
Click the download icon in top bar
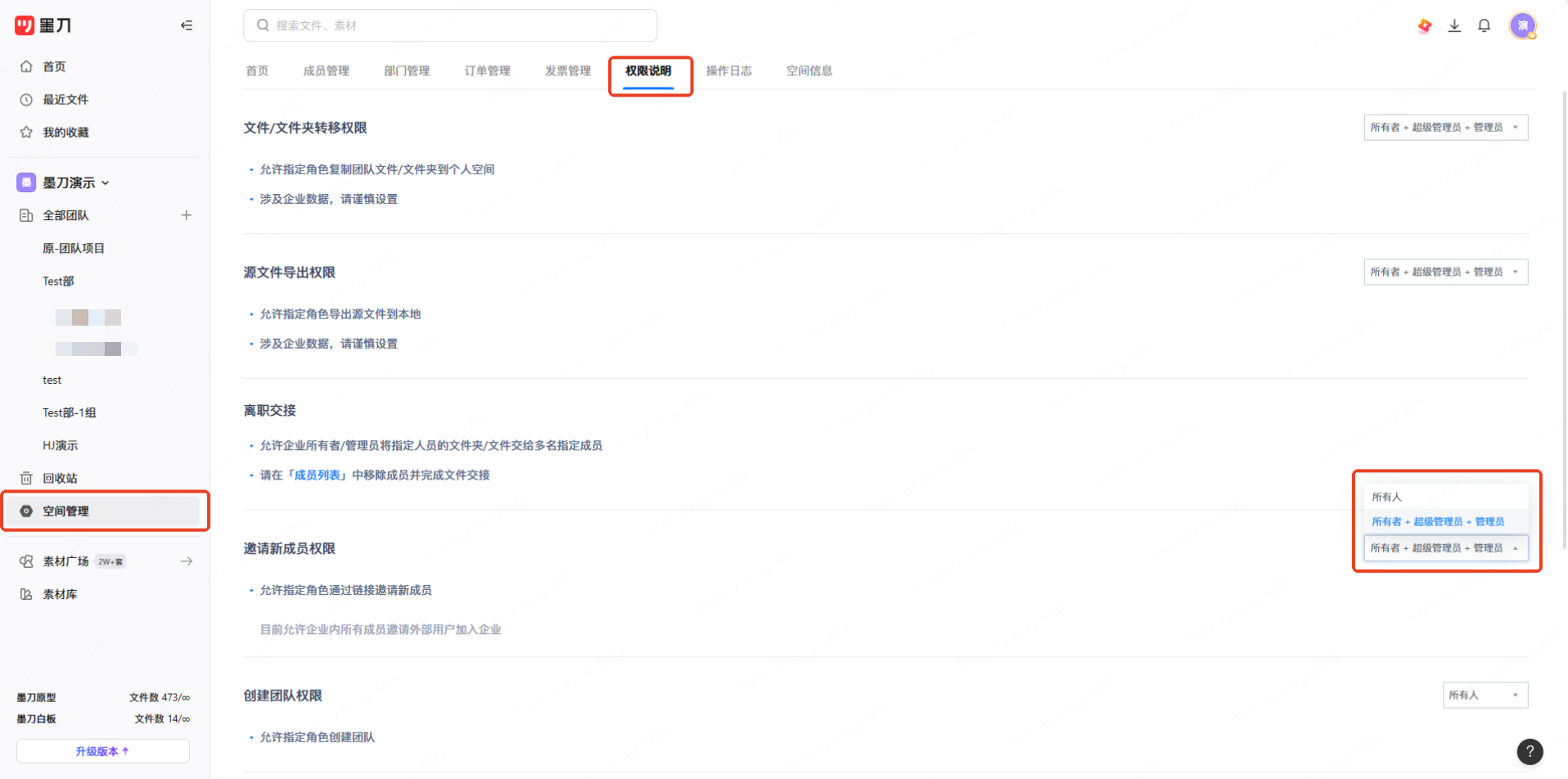point(1454,26)
